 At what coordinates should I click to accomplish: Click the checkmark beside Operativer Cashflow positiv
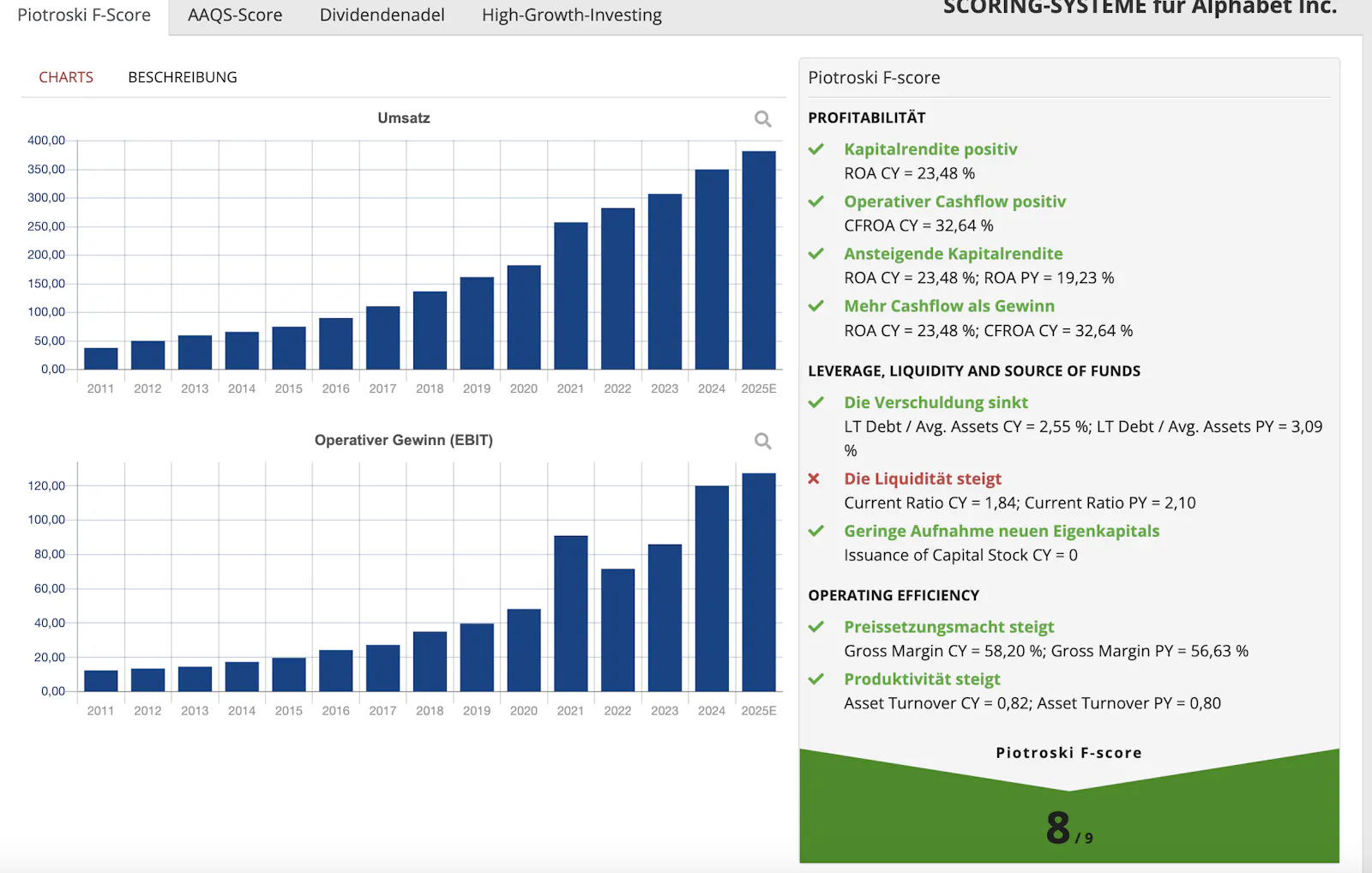pyautogui.click(x=816, y=202)
